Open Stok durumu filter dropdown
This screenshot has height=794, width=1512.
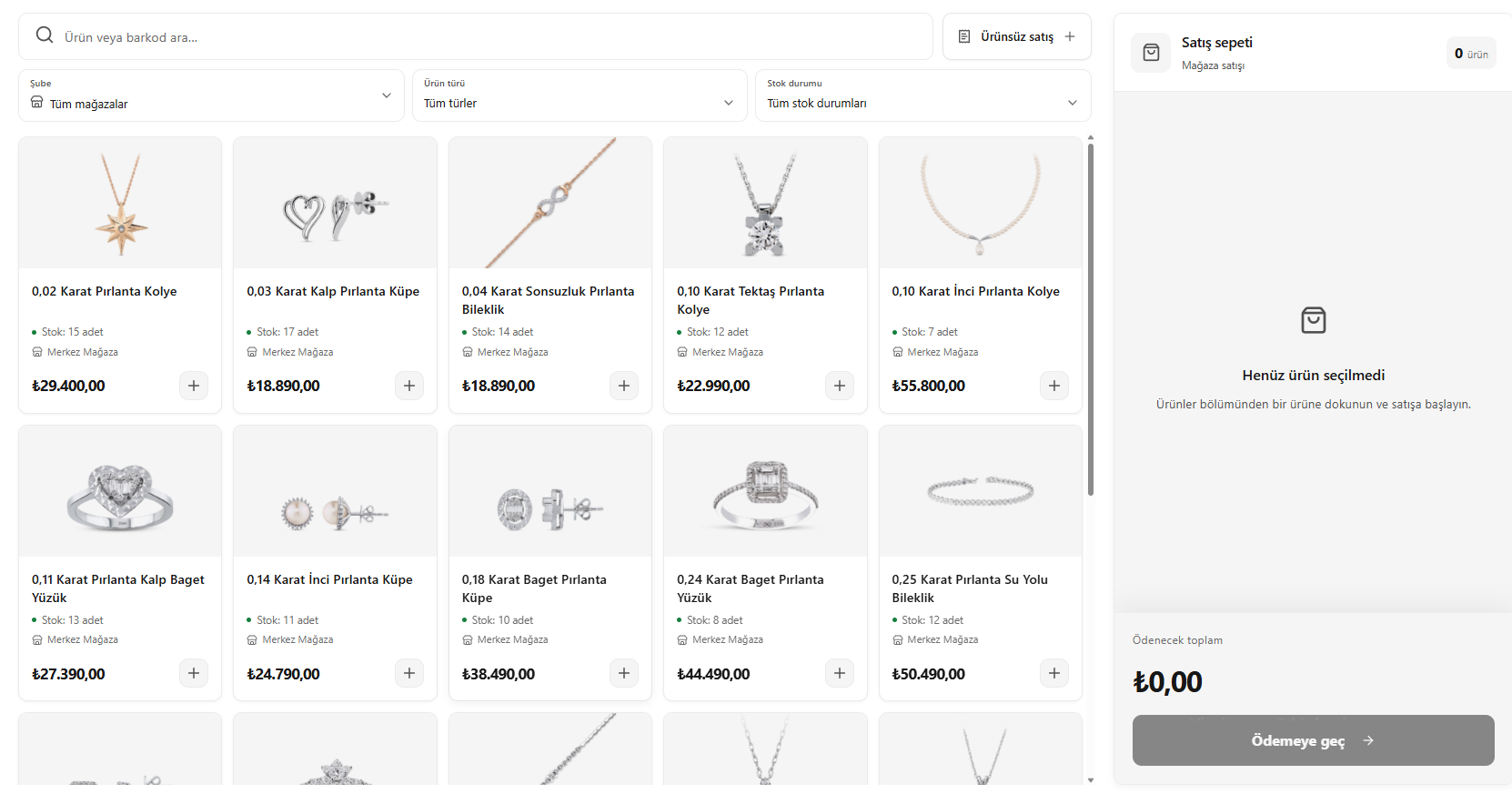click(922, 95)
